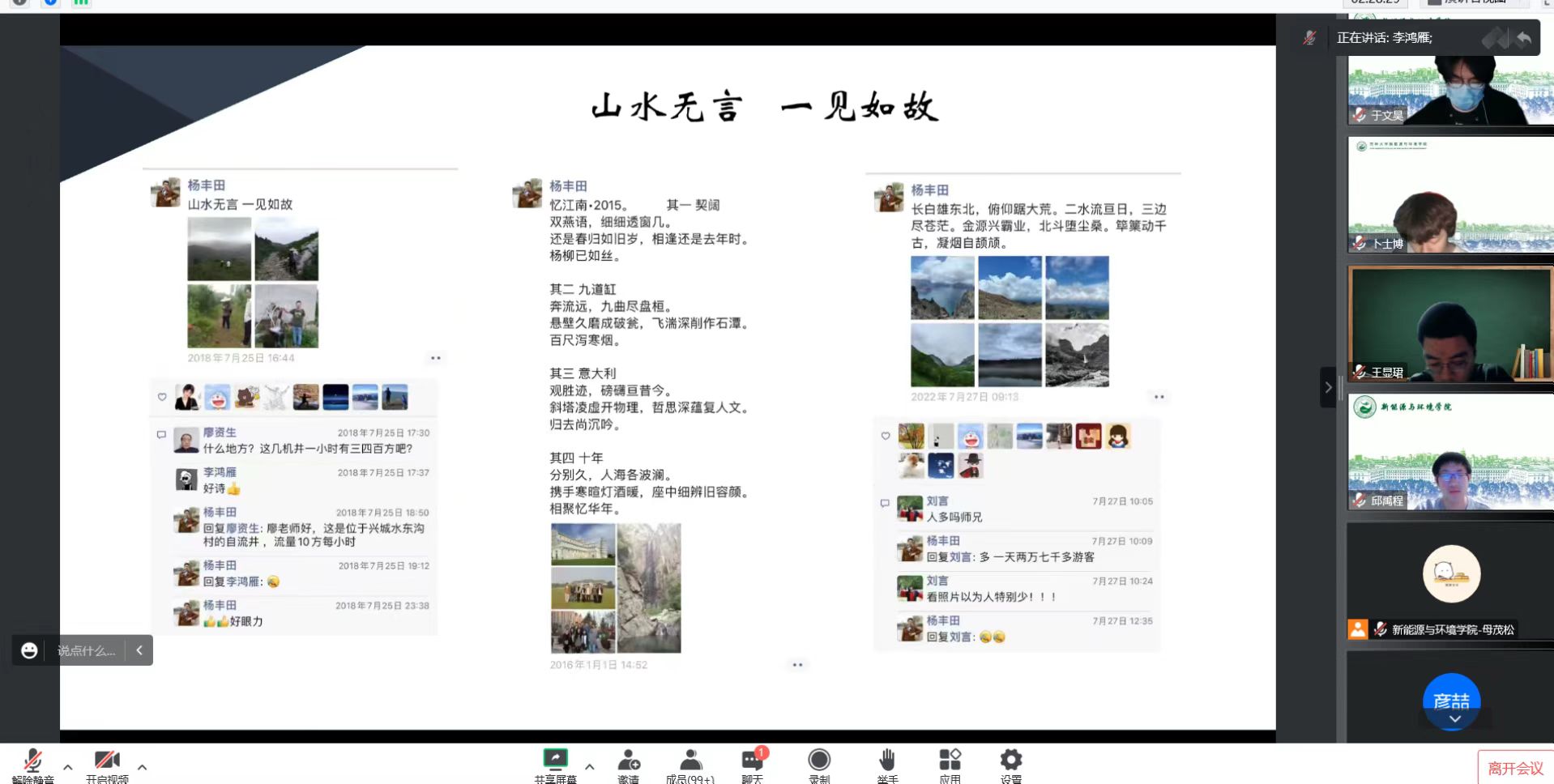Open Settings (设置) gear
Image resolution: width=1554 pixels, height=784 pixels.
click(1010, 762)
